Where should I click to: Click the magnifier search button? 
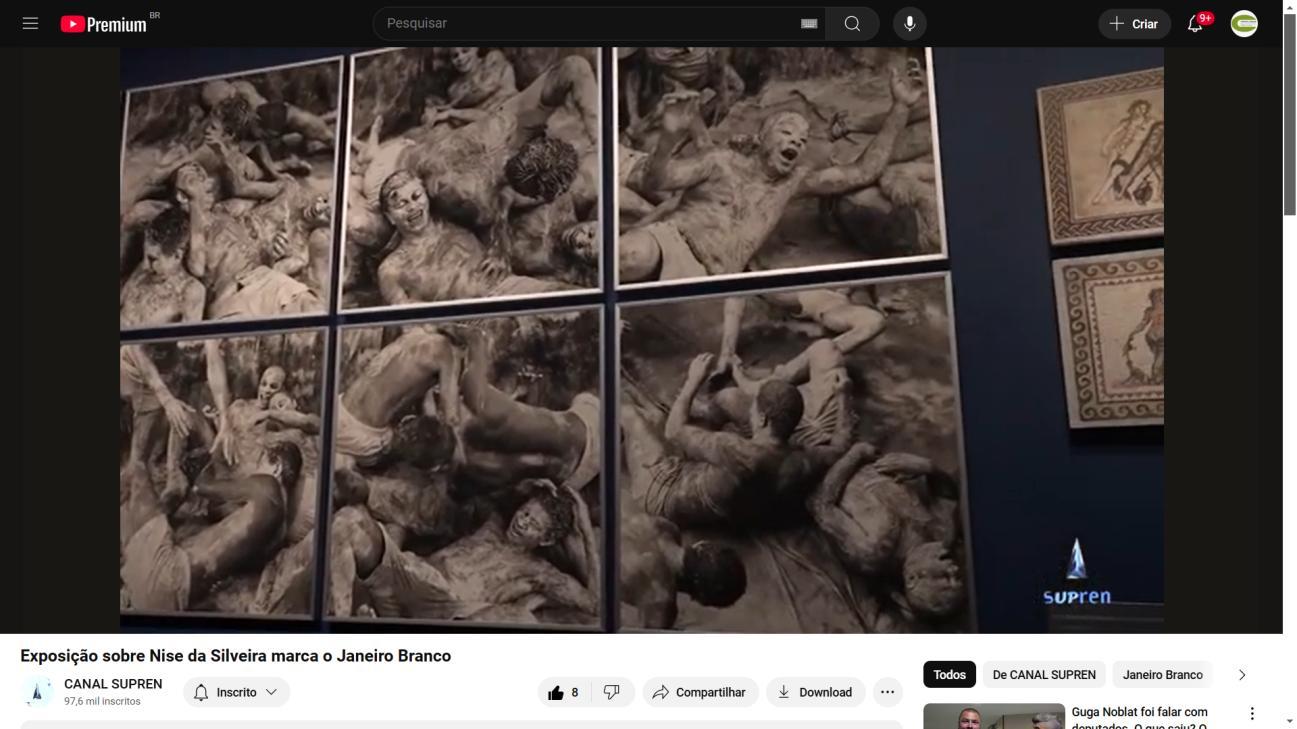(x=852, y=23)
